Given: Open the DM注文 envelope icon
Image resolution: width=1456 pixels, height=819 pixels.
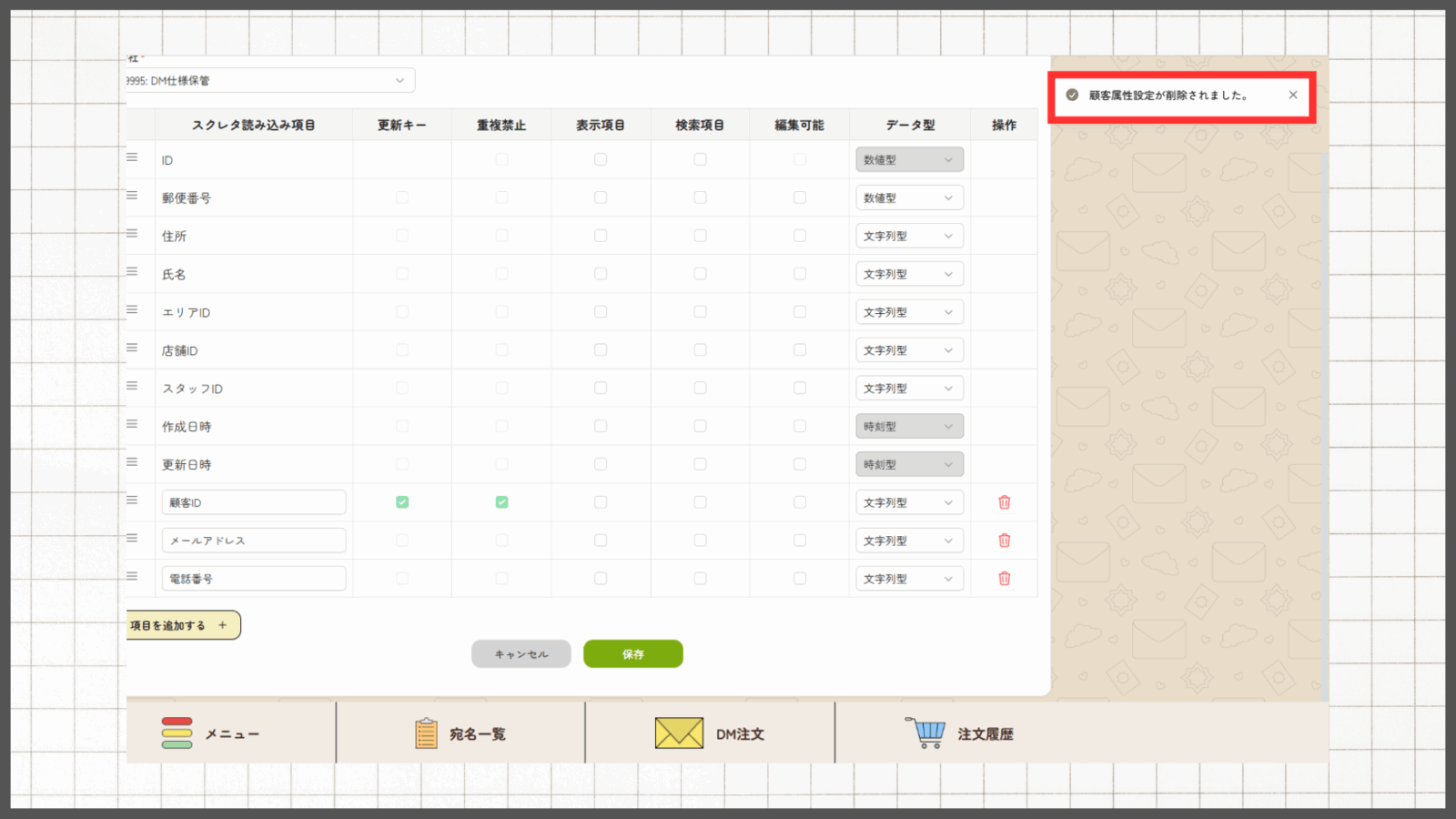Looking at the screenshot, I should click(679, 733).
